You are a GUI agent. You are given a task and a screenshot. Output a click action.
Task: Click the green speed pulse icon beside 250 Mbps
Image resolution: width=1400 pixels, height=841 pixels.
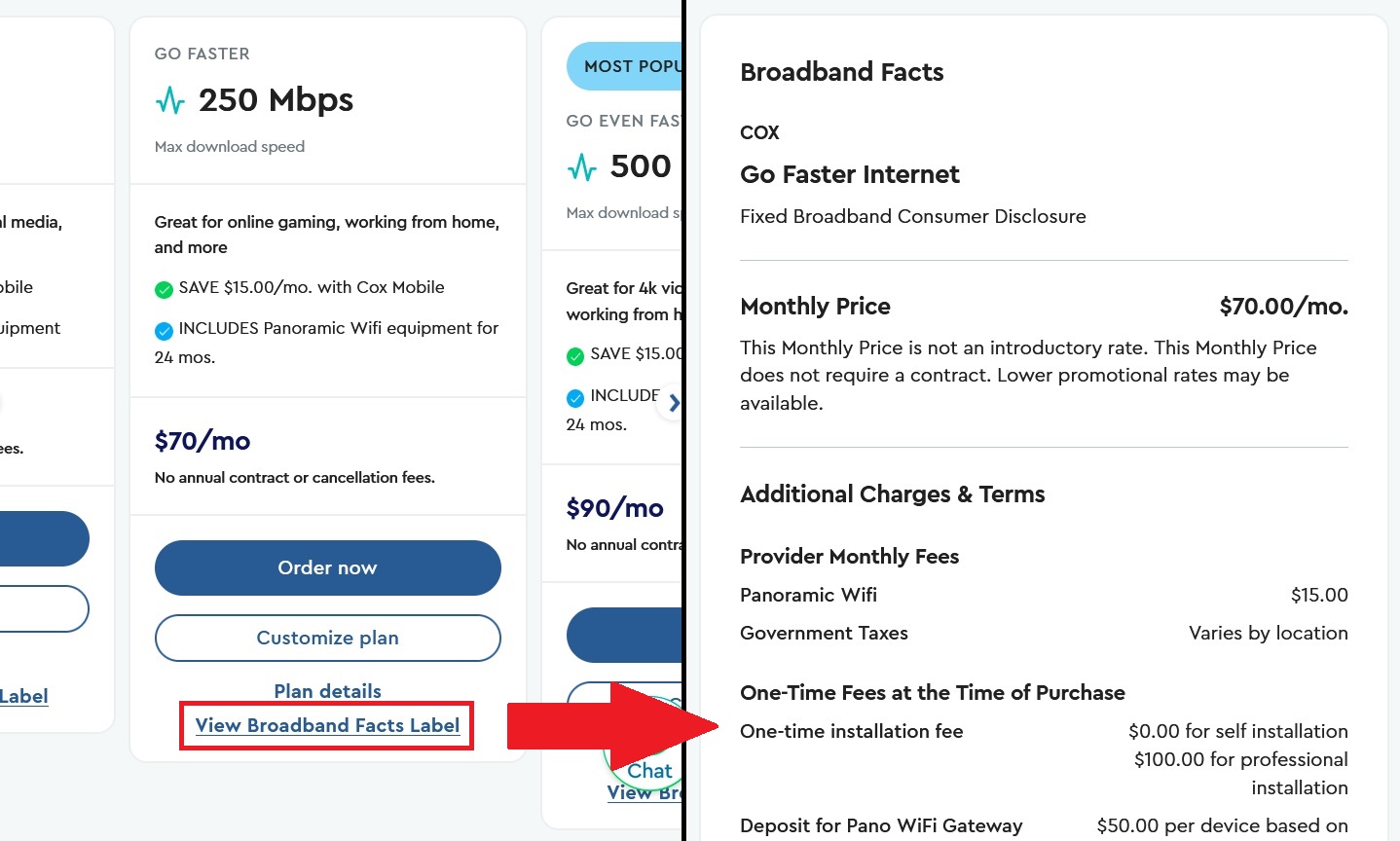tap(171, 99)
